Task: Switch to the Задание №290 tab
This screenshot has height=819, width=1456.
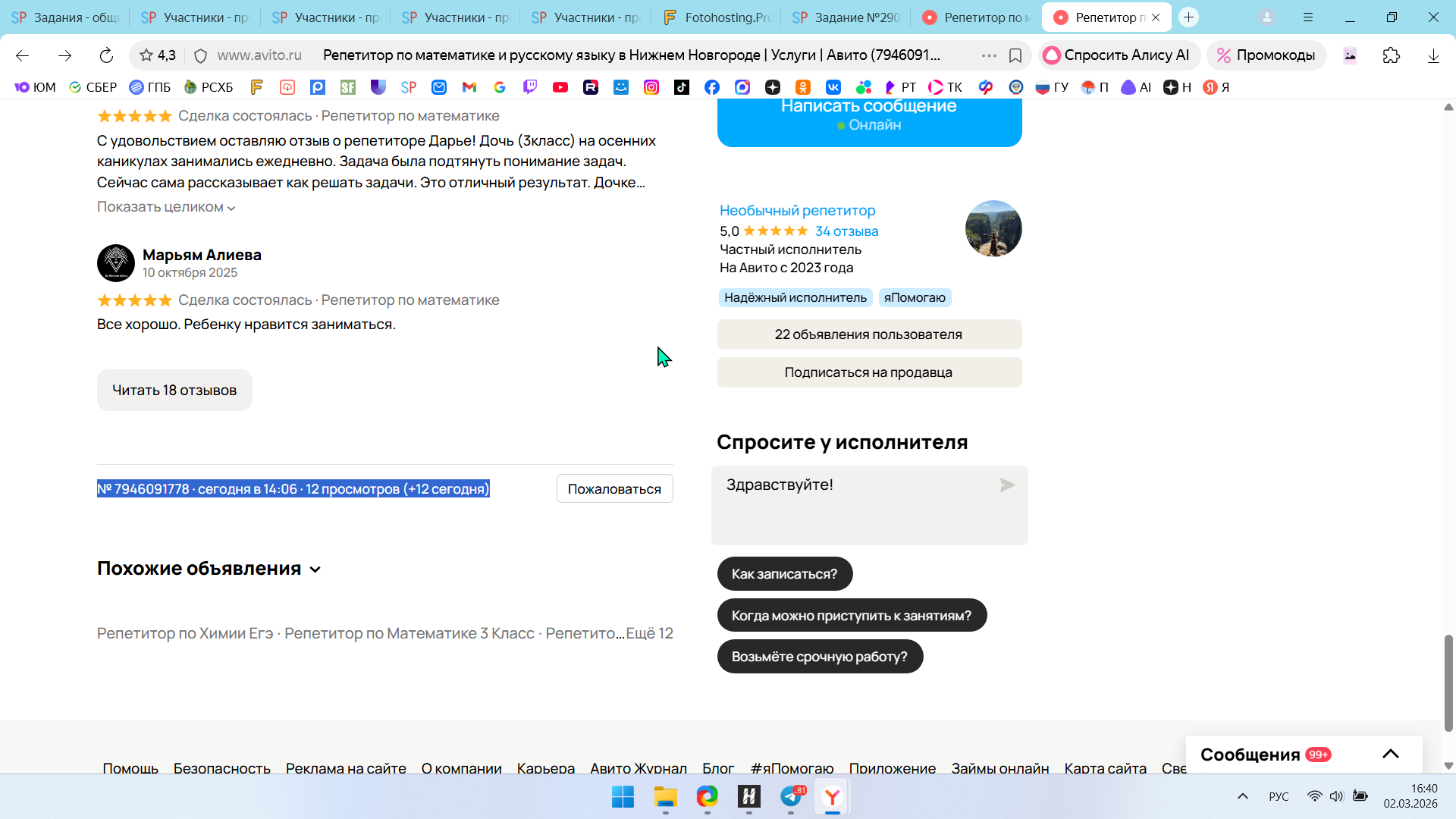Action: (x=846, y=17)
